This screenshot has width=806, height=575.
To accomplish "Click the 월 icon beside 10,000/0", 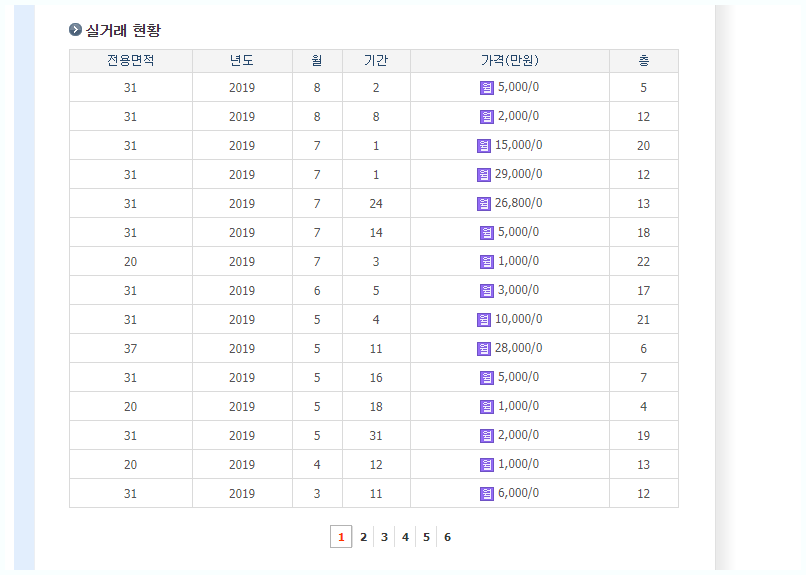I will point(484,320).
